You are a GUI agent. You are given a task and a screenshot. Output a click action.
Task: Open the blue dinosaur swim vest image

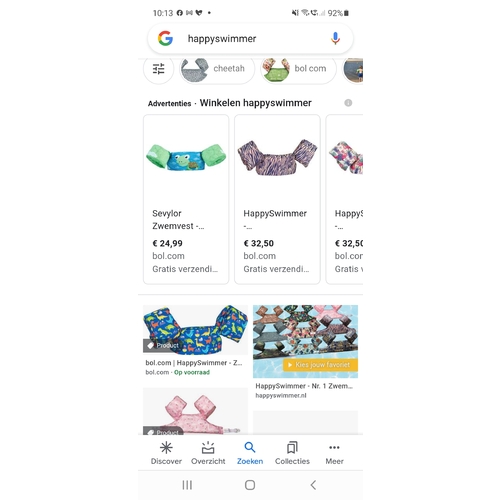(195, 330)
